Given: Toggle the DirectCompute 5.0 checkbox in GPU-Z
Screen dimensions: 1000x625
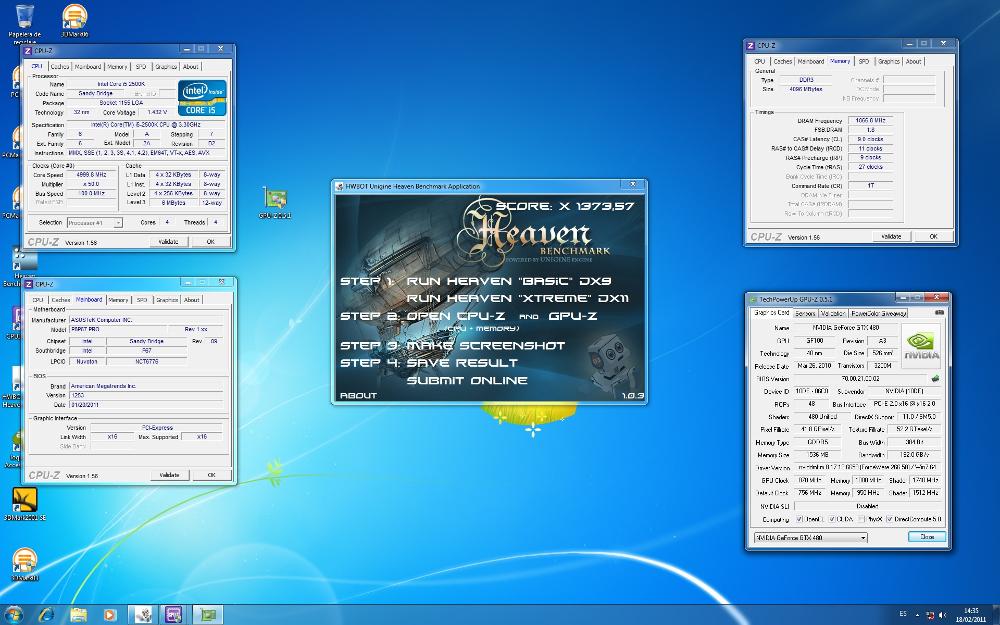Looking at the screenshot, I should point(889,519).
